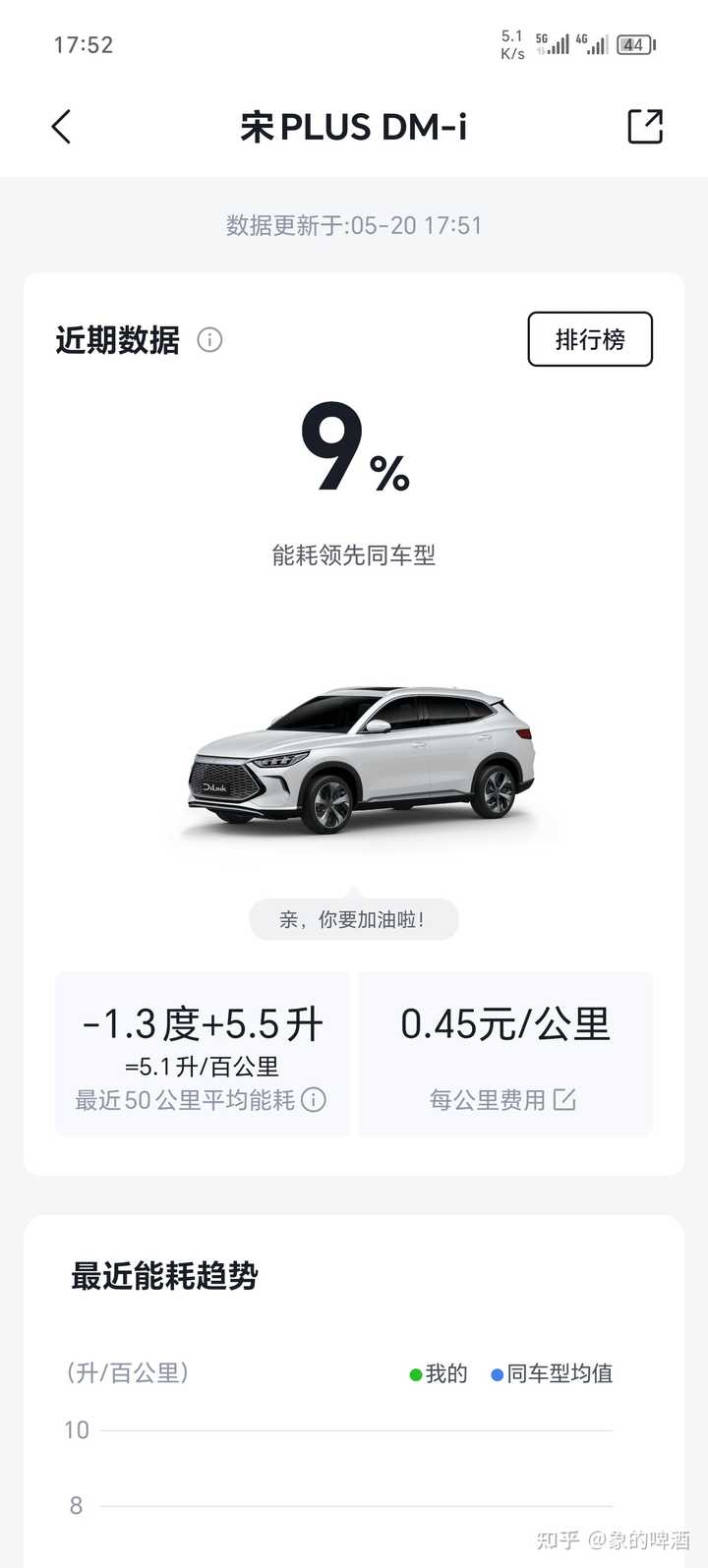Tap the battery indicator in status bar
Viewport: 708px width, 1568px height.
tap(636, 44)
